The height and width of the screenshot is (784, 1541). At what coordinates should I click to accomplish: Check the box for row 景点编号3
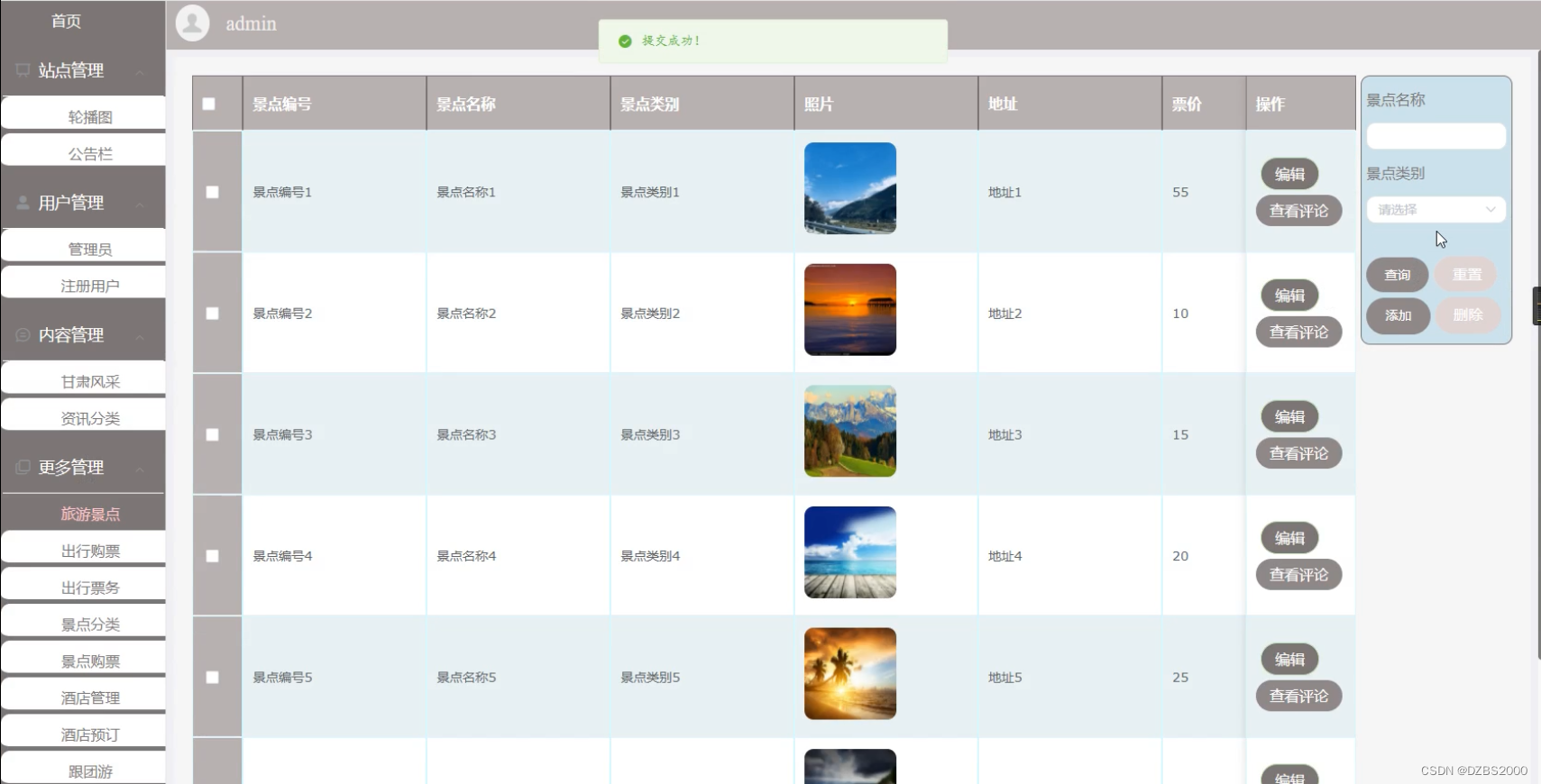coord(213,434)
